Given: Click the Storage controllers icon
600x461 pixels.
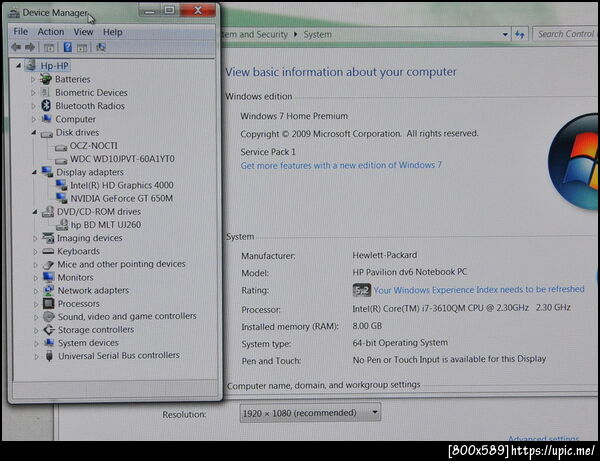Looking at the screenshot, I should [x=49, y=329].
